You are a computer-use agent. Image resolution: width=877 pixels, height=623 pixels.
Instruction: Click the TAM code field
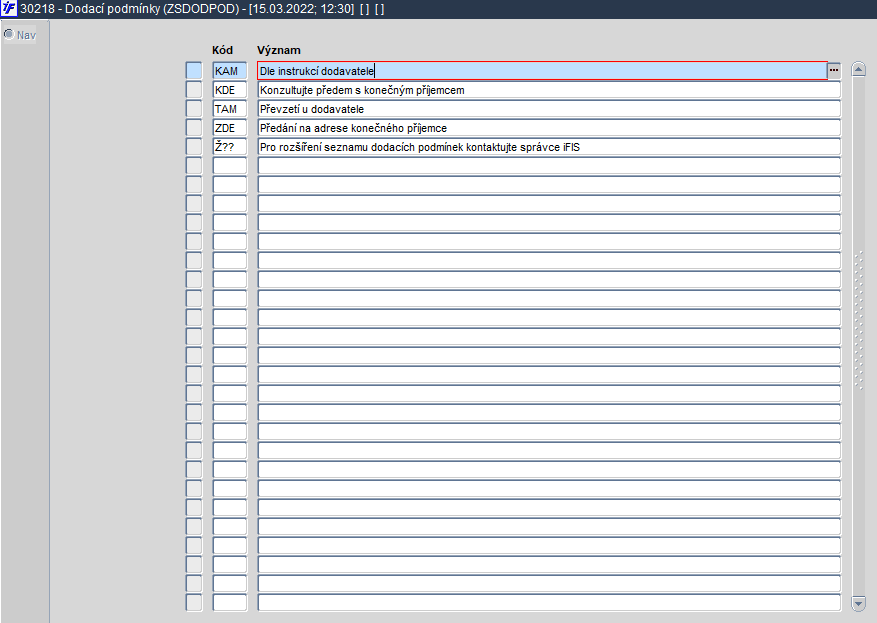click(229, 108)
